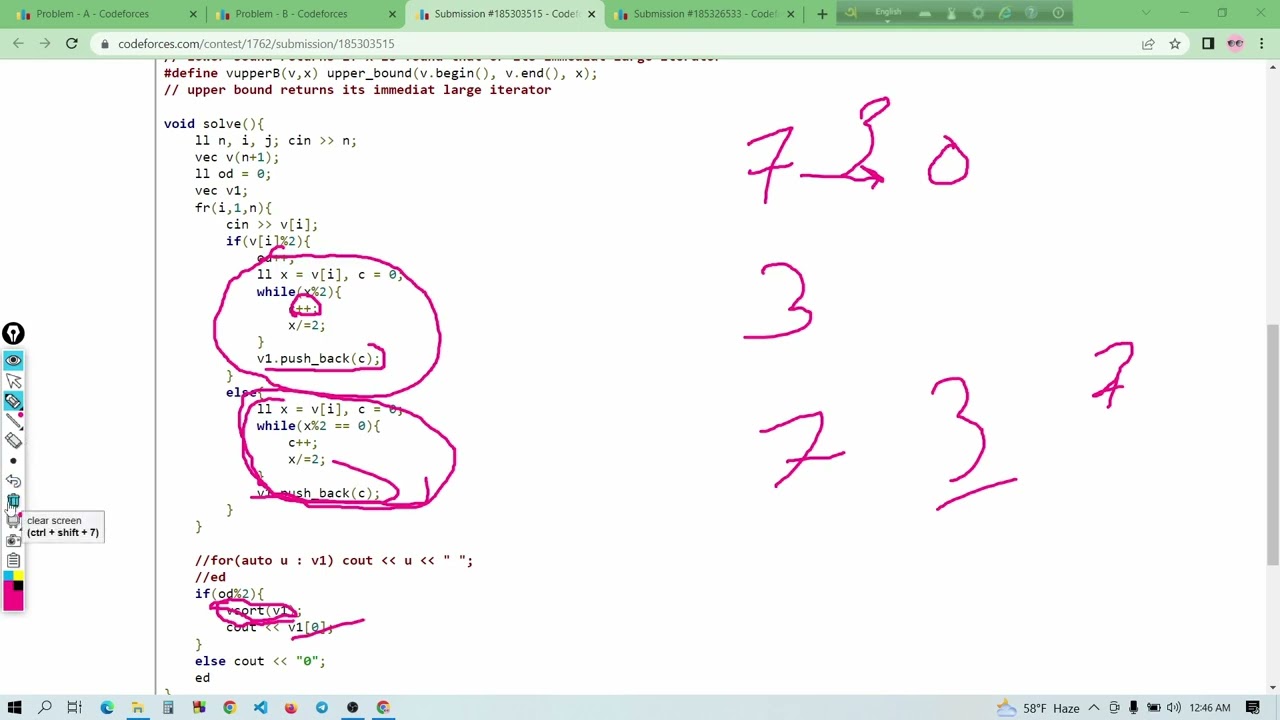Open Windows taskbar search
This screenshot has width=1280, height=720.
click(45, 708)
